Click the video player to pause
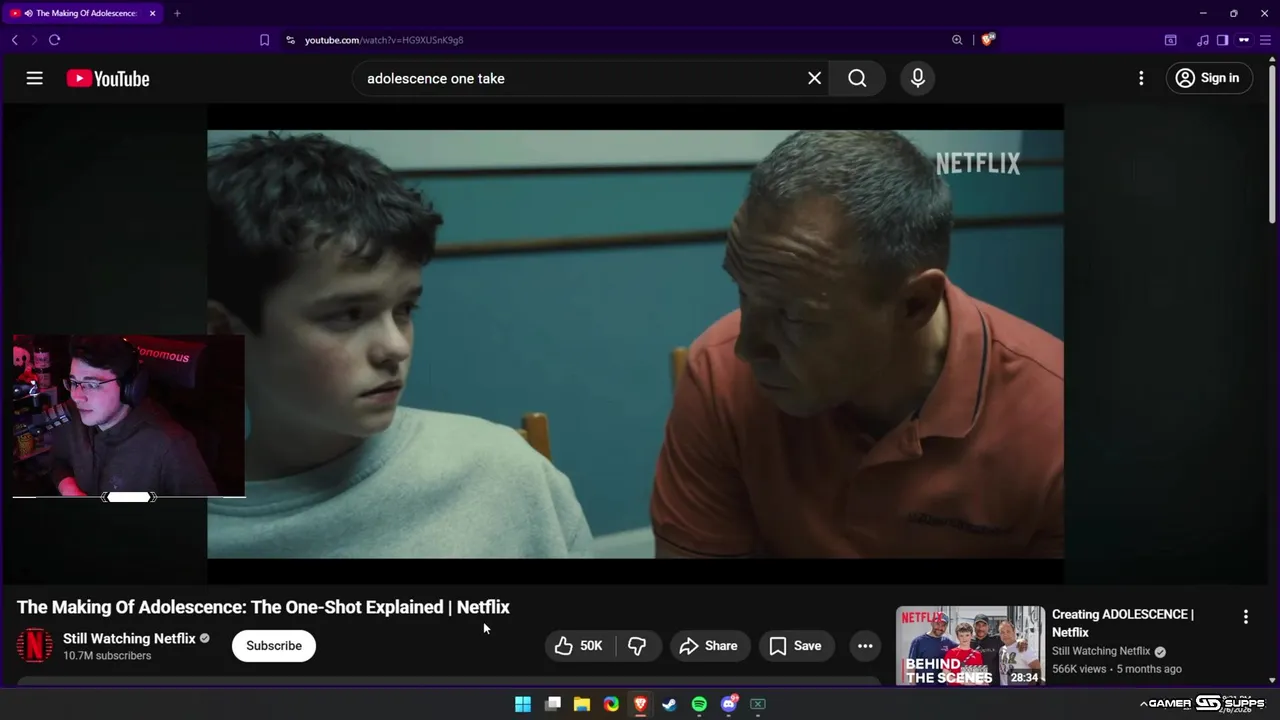The height and width of the screenshot is (720, 1280). [635, 344]
